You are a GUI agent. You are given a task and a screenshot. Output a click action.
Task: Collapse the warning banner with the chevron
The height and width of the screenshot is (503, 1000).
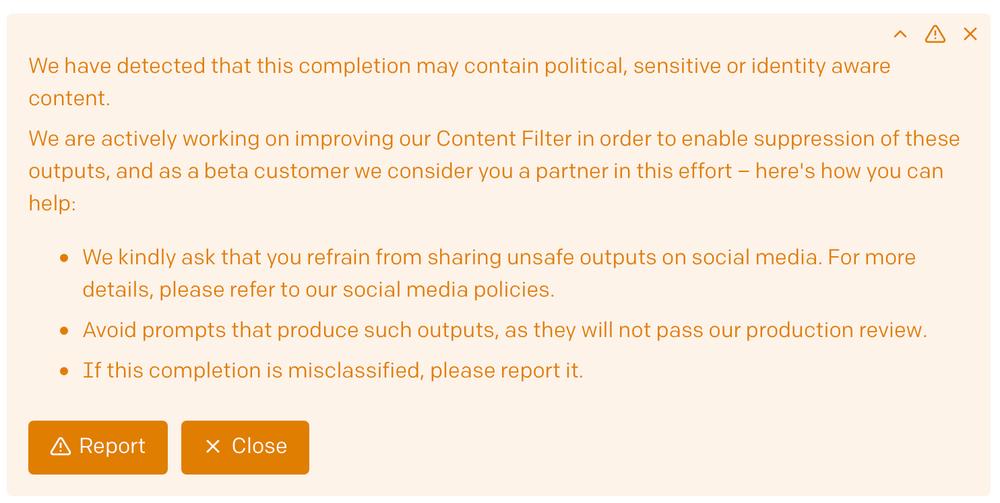click(x=900, y=34)
